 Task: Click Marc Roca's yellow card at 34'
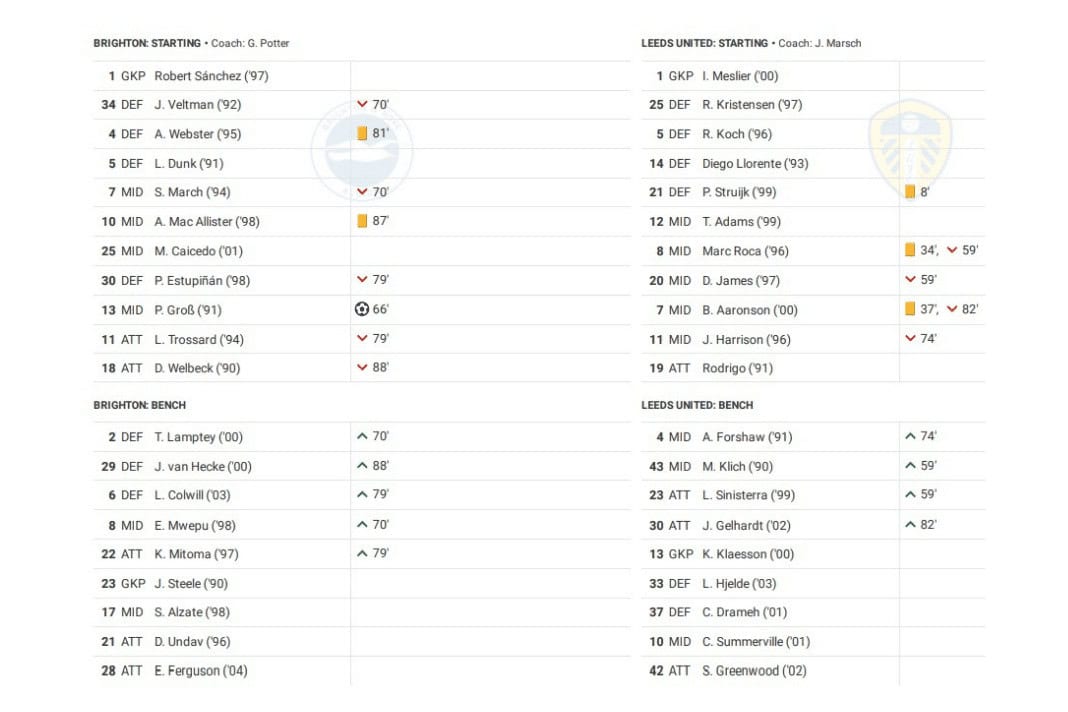pos(910,251)
